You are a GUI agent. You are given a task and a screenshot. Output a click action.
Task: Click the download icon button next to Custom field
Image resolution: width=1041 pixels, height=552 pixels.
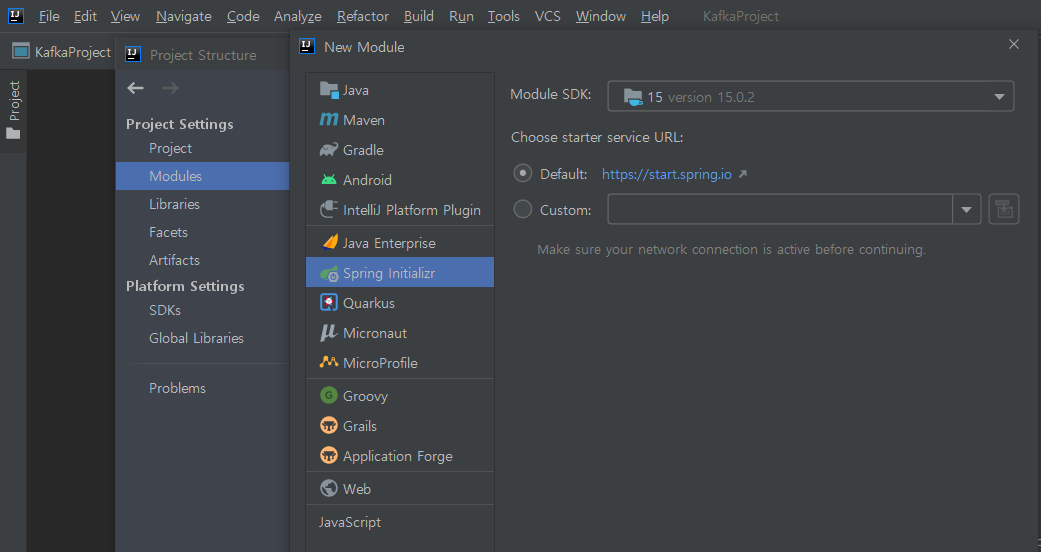(1004, 209)
